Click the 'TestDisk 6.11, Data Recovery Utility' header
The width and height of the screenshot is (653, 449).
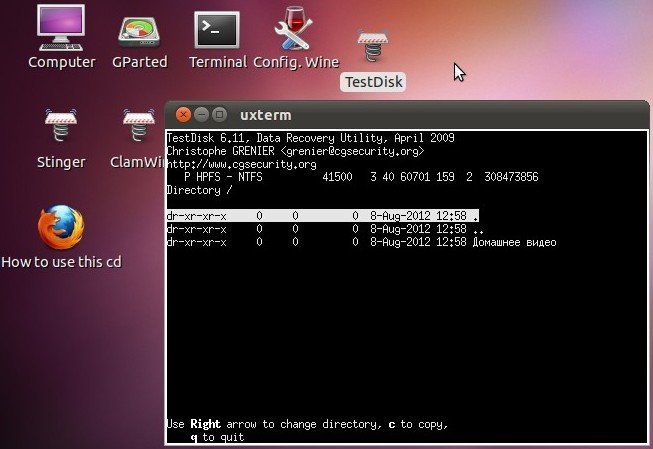311,138
